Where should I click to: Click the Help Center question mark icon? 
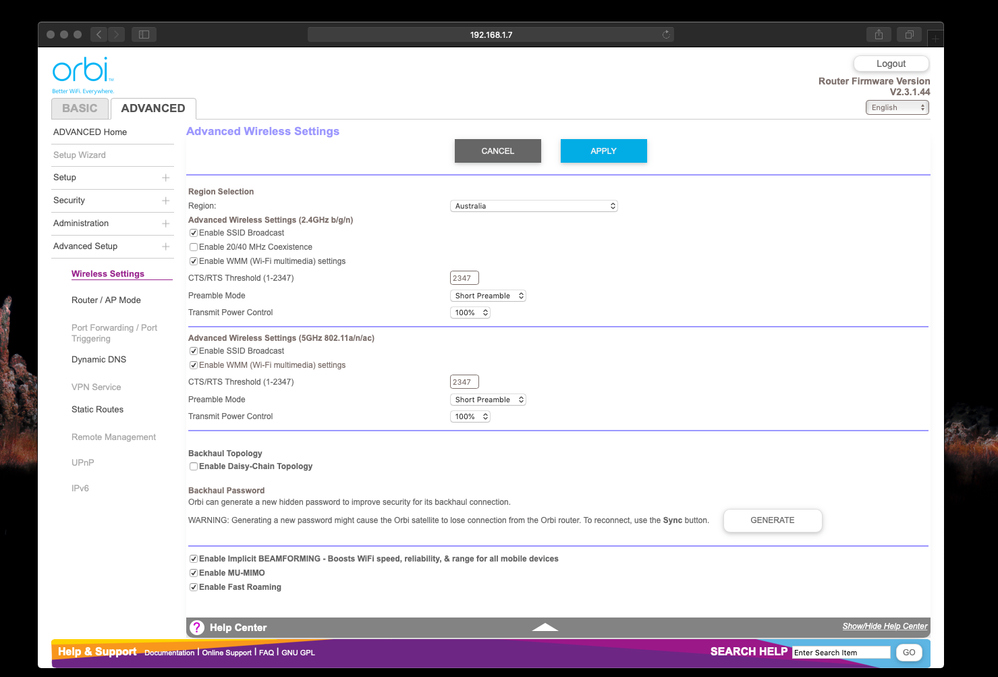point(197,628)
